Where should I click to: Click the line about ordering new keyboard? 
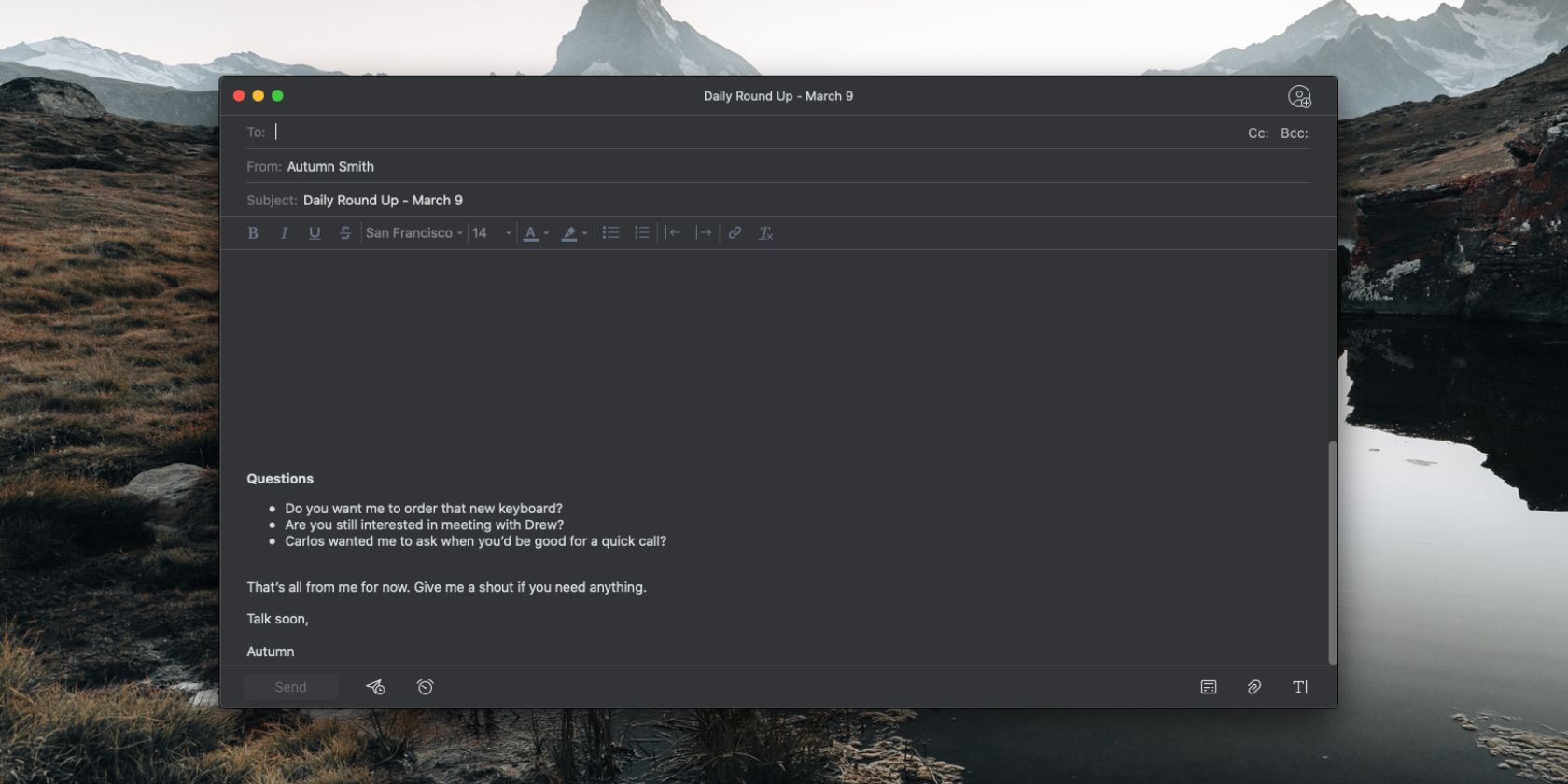(x=424, y=509)
